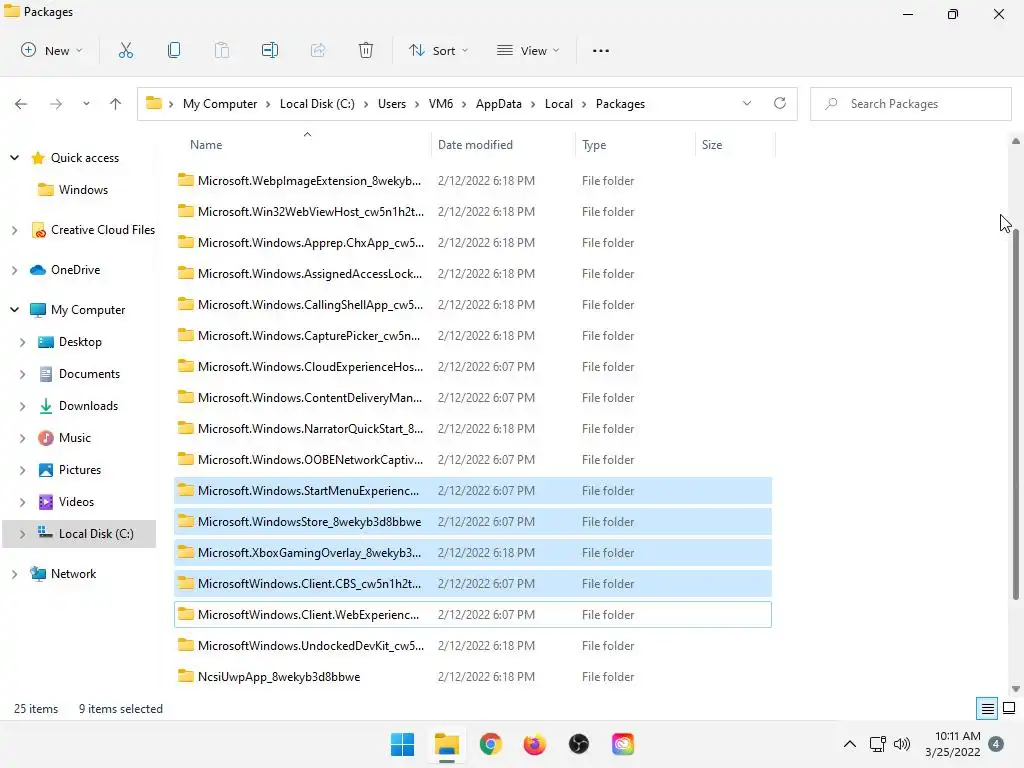Select Local Disk (C:) in navigation pane

click(x=79, y=534)
